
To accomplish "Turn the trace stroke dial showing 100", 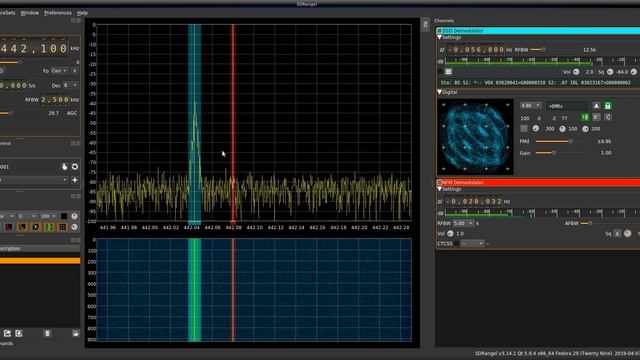I will (562, 129).
